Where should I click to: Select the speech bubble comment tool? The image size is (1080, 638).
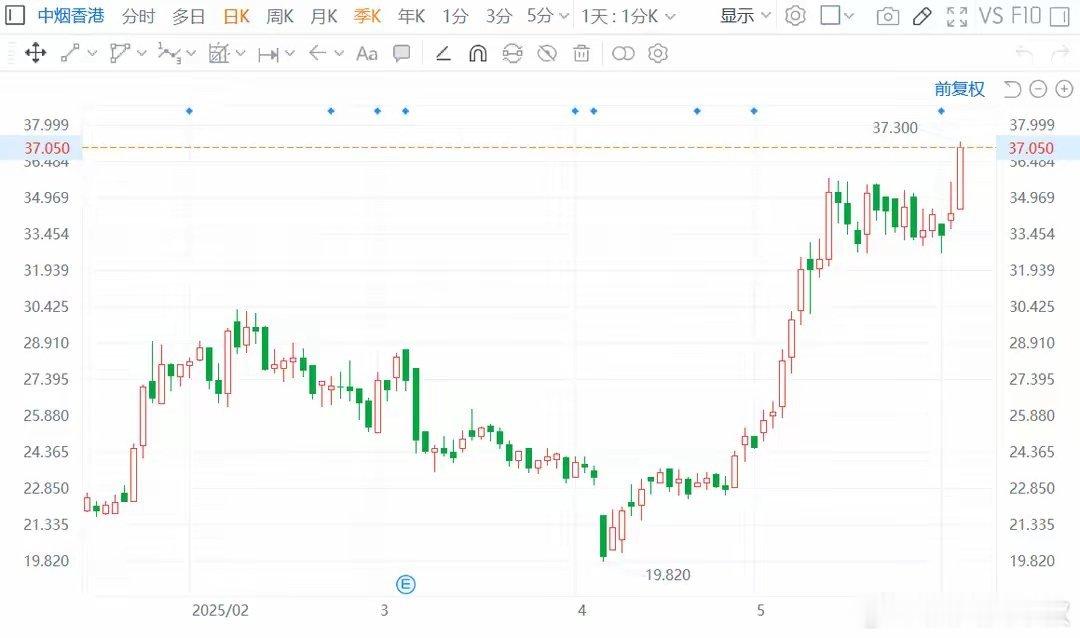(402, 53)
